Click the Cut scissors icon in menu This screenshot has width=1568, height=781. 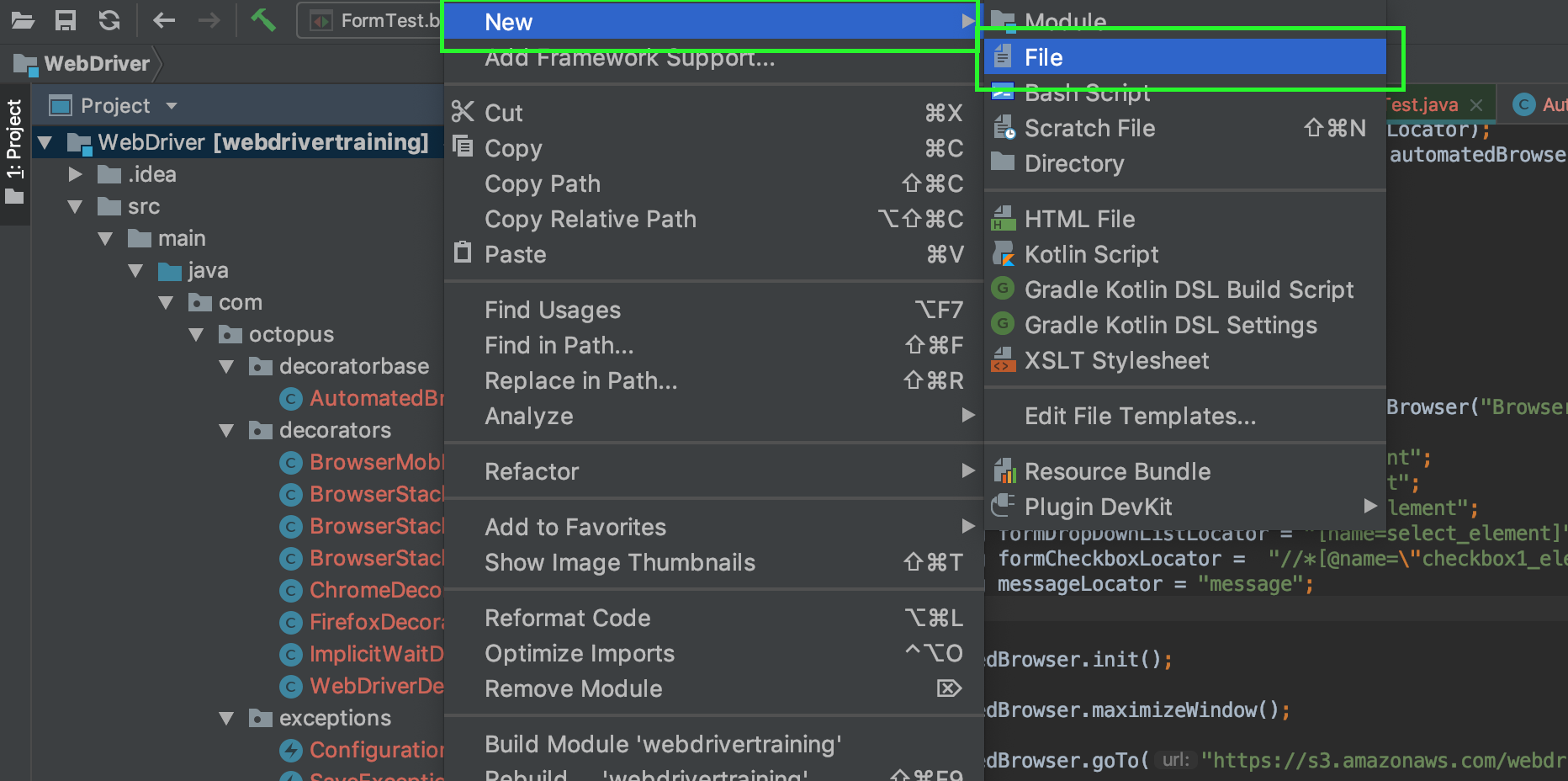463,112
